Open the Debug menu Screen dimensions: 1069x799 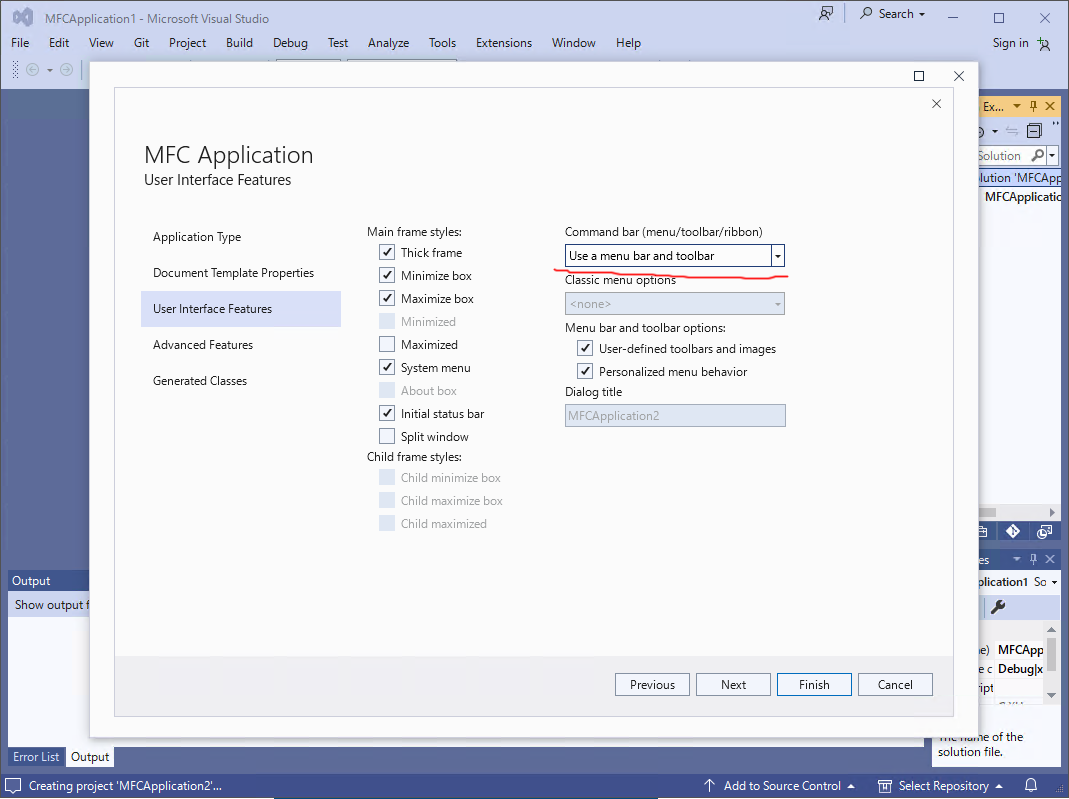(x=290, y=43)
